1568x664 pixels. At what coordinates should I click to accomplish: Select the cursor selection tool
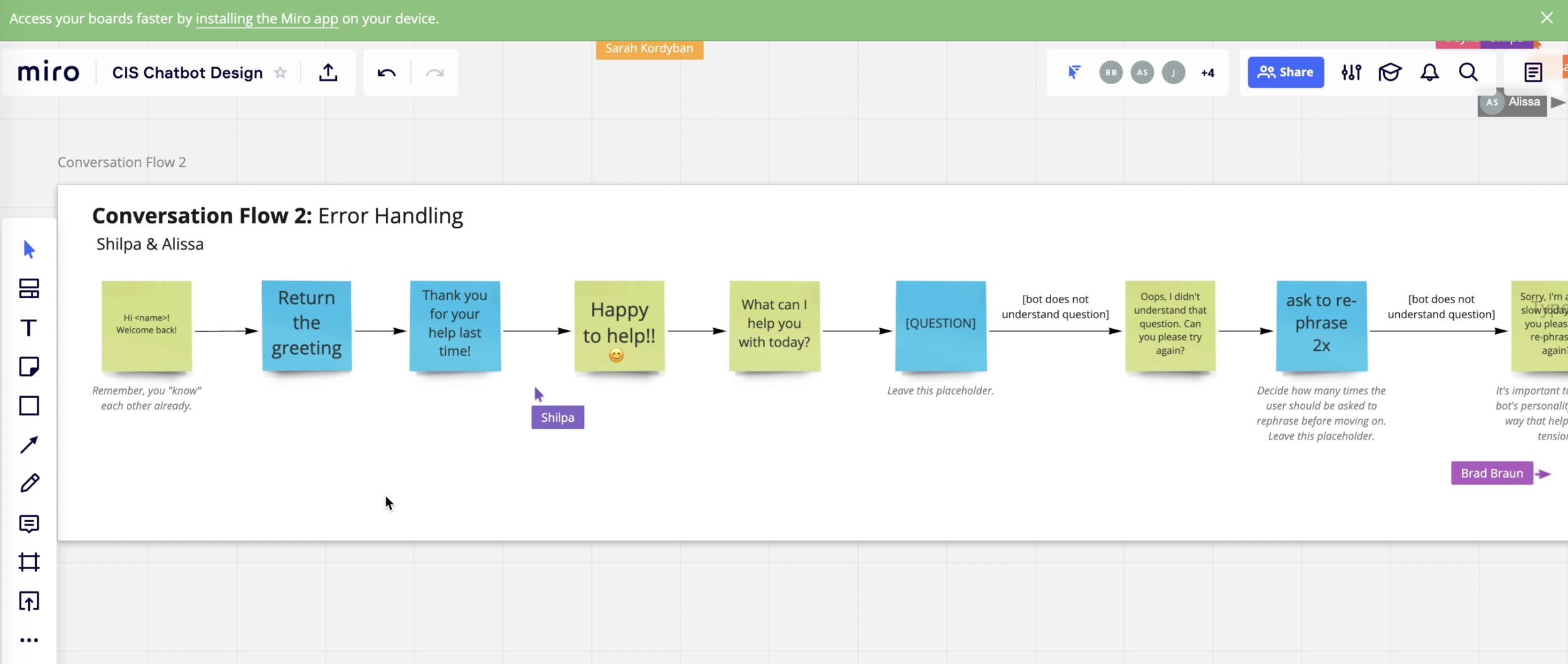tap(29, 249)
